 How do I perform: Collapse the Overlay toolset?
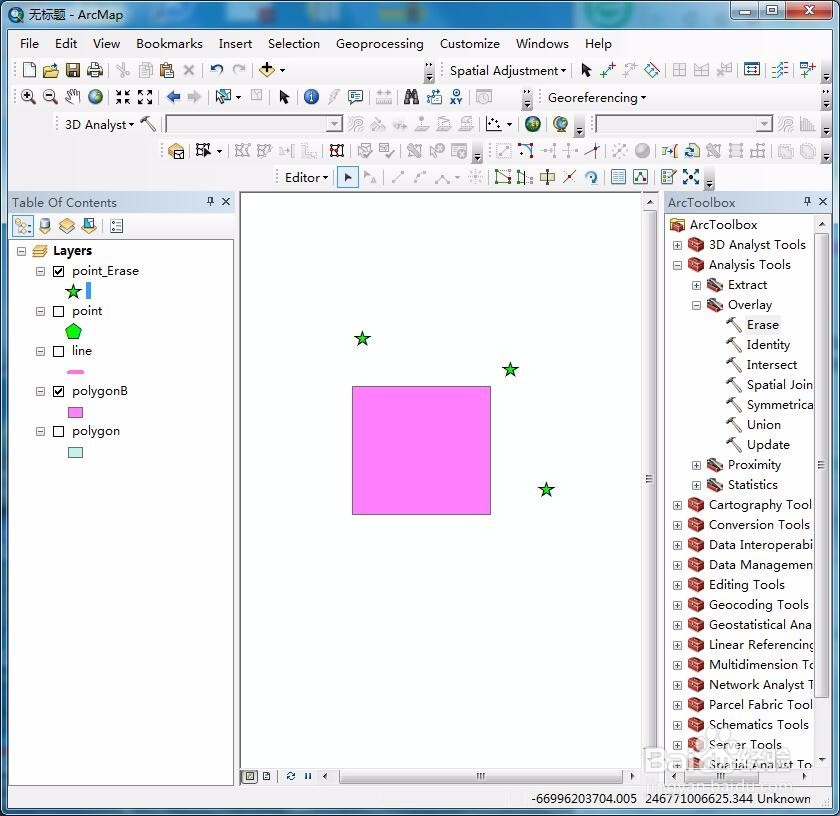pyautogui.click(x=696, y=305)
